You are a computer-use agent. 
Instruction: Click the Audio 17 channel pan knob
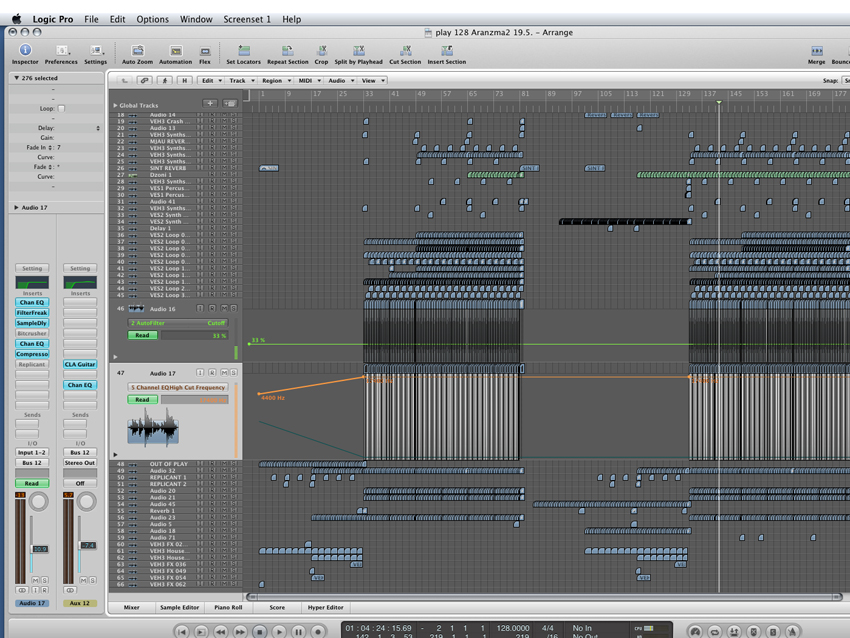pos(38,502)
